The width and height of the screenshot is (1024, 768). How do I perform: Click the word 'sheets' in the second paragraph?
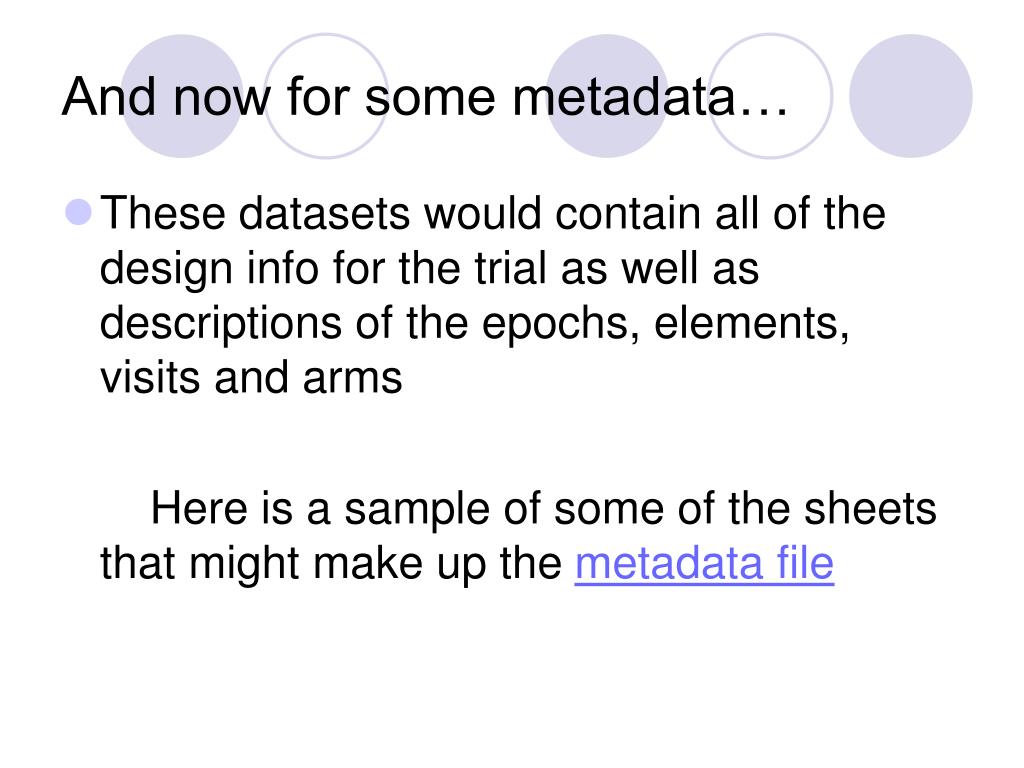(x=870, y=508)
